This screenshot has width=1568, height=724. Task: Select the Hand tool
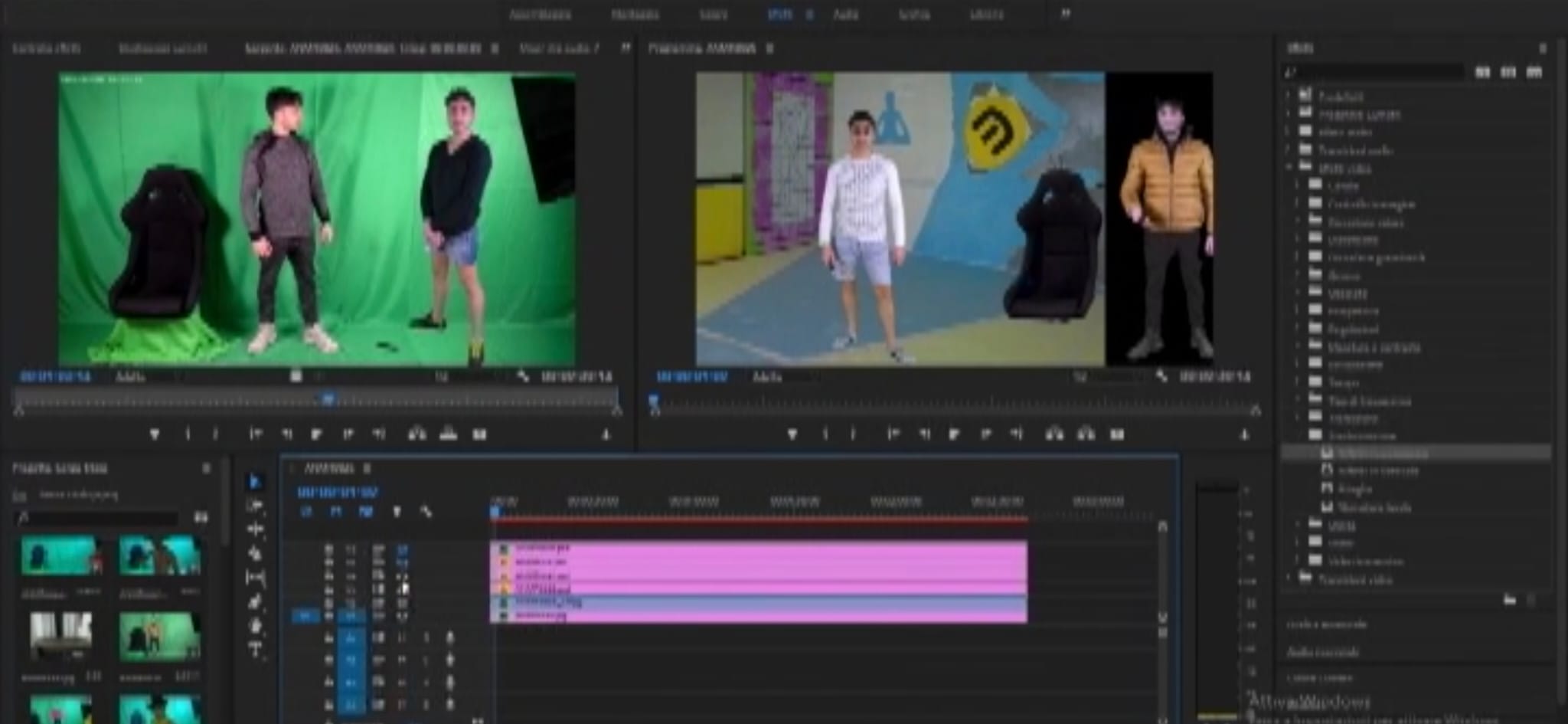coord(255,625)
